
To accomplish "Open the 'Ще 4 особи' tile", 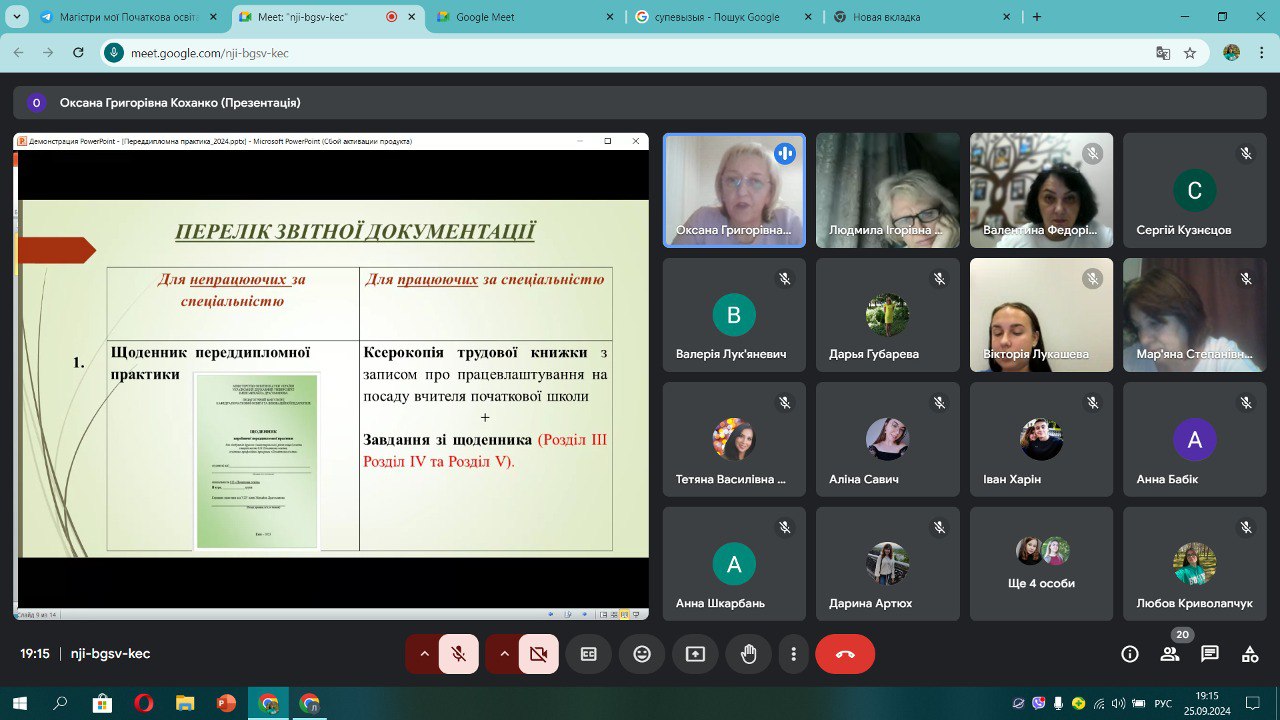I will click(x=1041, y=564).
